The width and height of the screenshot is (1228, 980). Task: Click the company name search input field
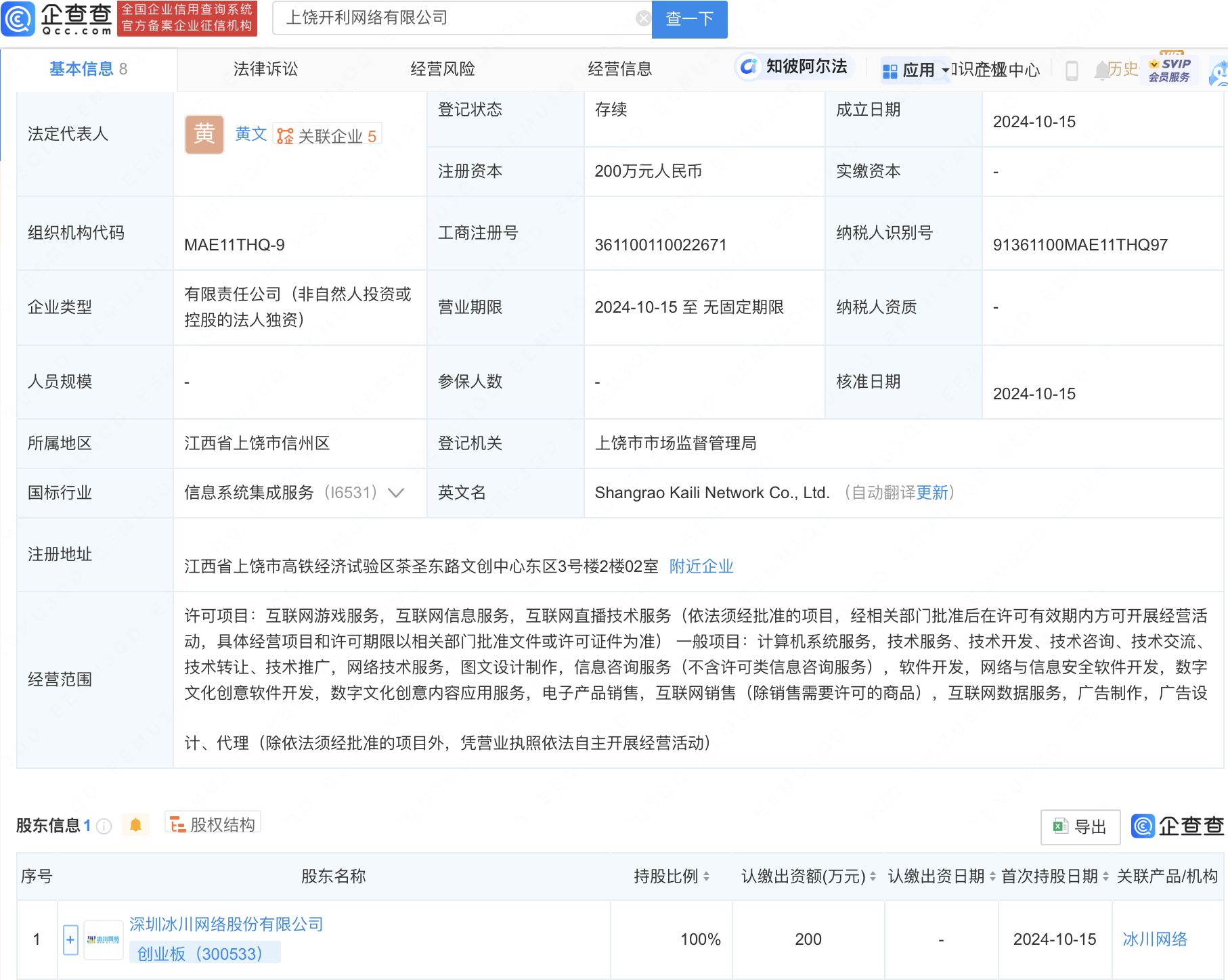click(x=454, y=18)
